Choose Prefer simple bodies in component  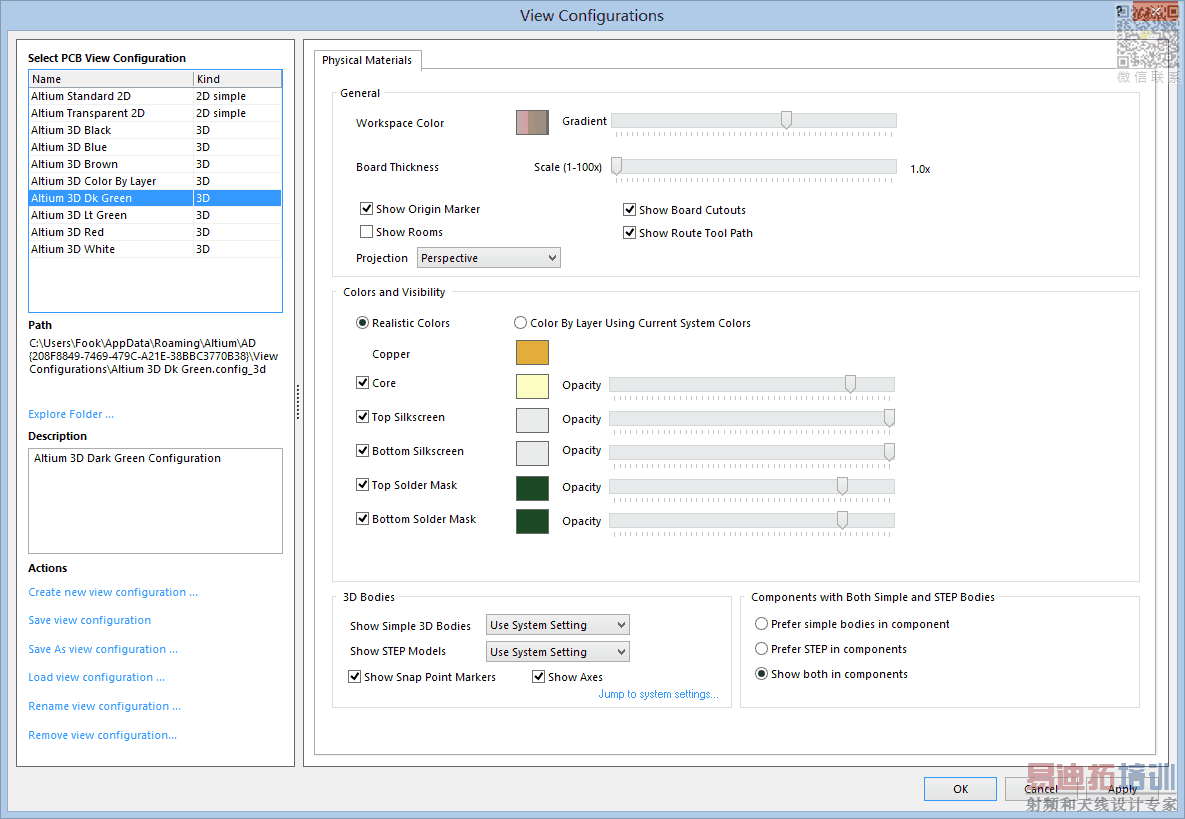tap(761, 623)
